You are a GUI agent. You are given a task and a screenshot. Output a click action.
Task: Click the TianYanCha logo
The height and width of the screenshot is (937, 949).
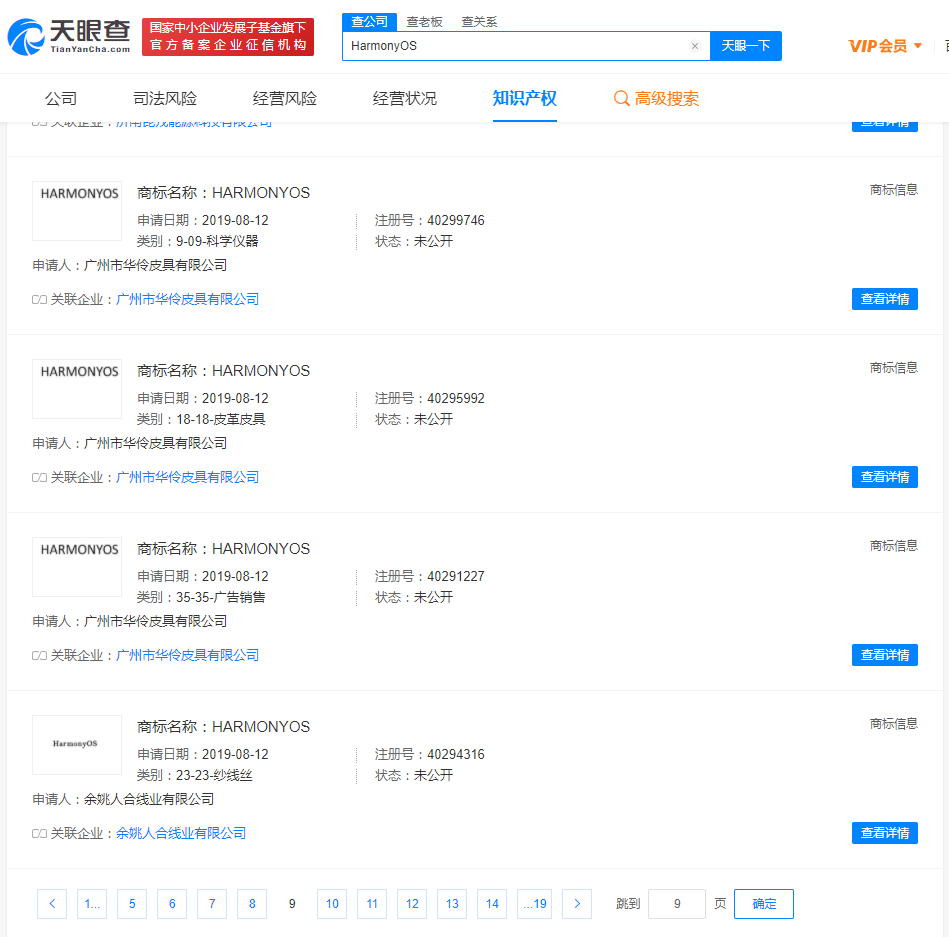click(x=69, y=37)
